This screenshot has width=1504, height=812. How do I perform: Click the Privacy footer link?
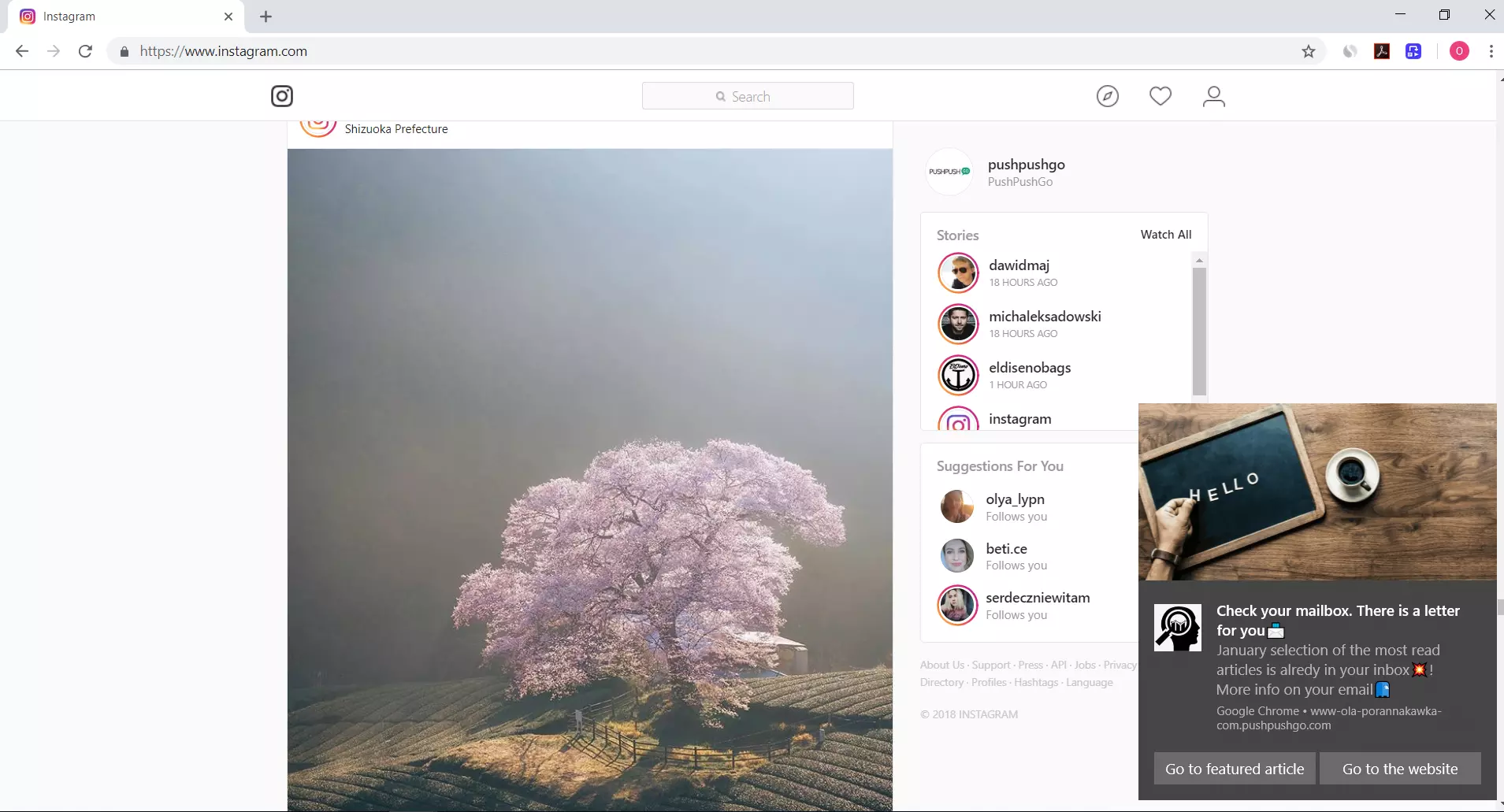point(1120,666)
